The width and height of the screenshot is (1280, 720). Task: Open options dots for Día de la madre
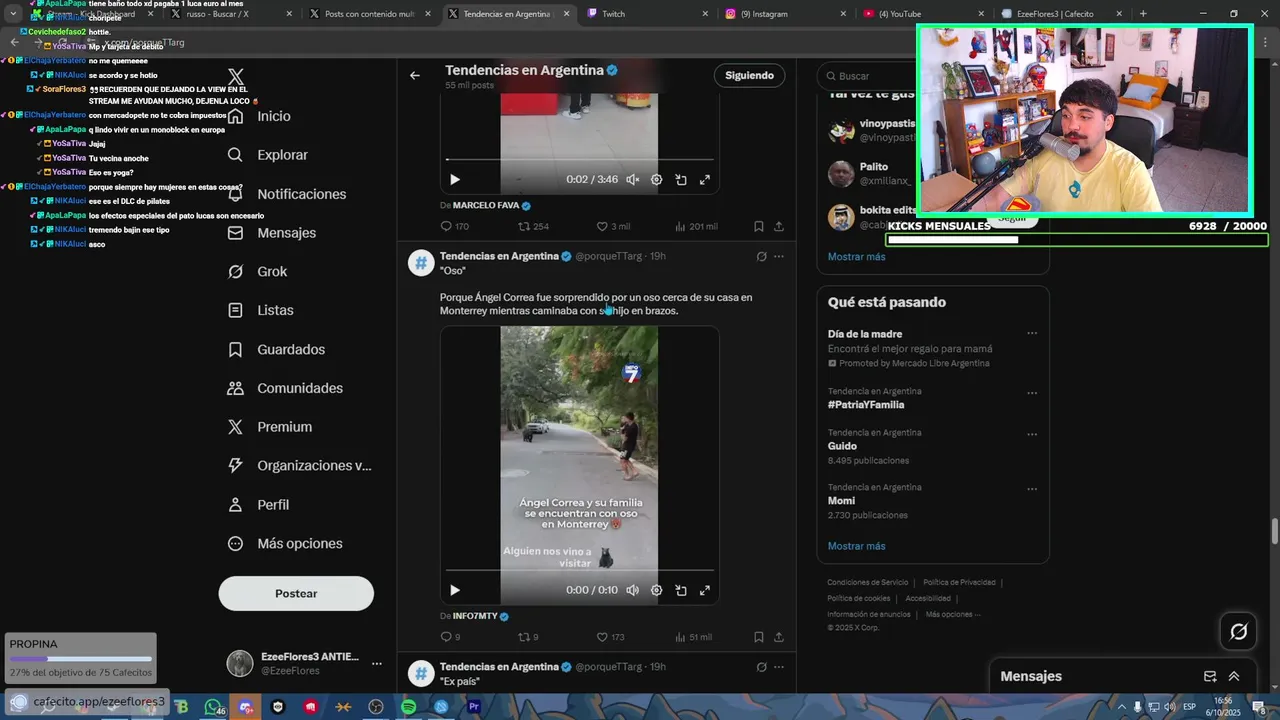1032,334
